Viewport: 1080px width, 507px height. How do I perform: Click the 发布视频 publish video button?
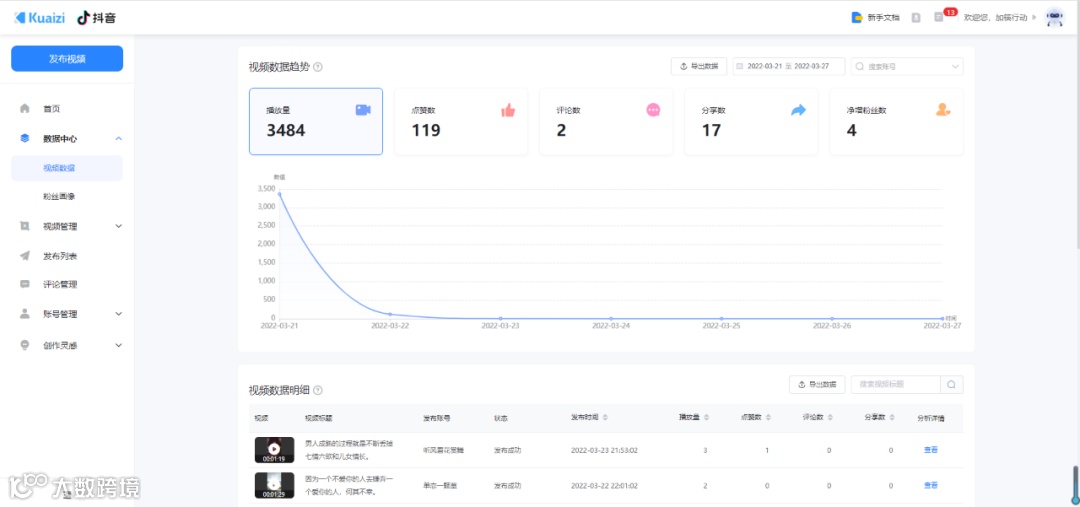tap(67, 59)
